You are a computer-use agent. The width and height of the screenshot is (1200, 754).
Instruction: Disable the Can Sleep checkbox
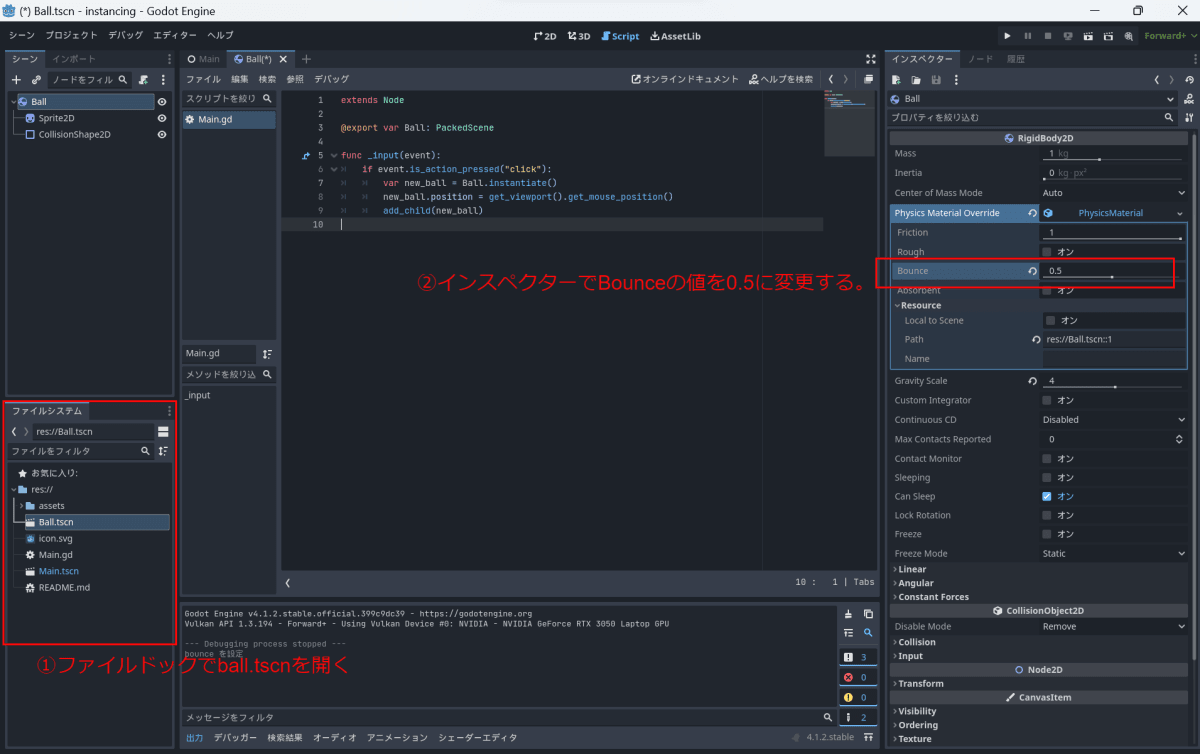[x=1047, y=496]
